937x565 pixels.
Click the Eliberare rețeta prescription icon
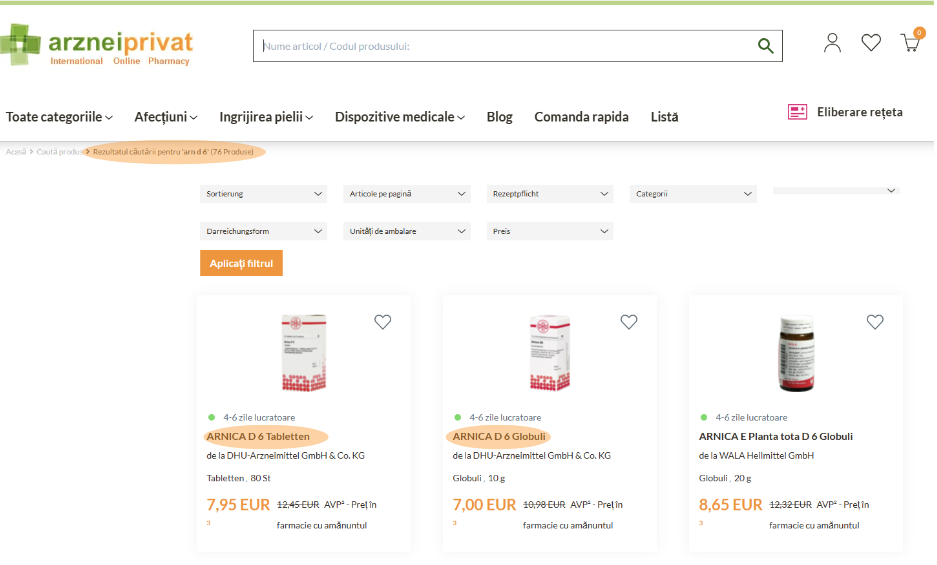pyautogui.click(x=797, y=112)
